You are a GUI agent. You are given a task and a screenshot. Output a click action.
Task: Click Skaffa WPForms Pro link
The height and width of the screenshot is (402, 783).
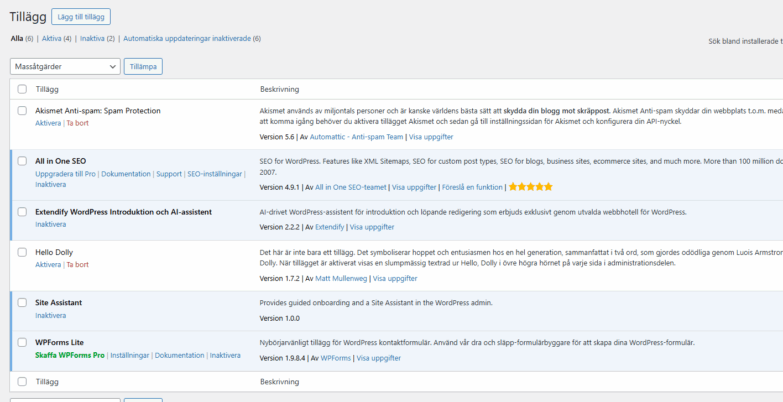point(70,355)
